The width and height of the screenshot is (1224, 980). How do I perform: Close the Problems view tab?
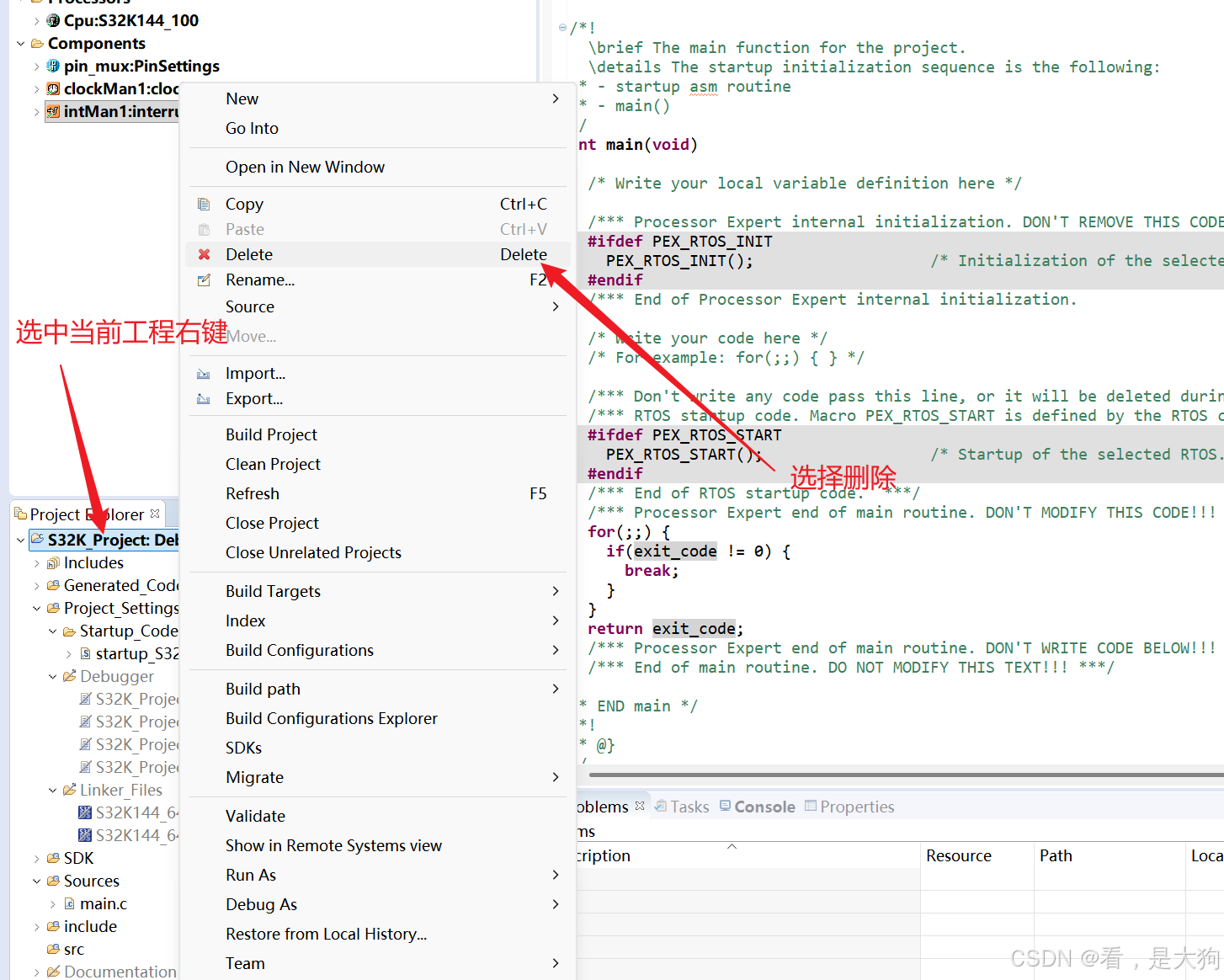[x=640, y=806]
